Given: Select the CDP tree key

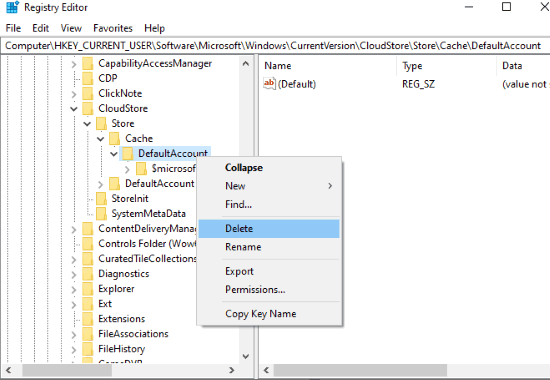Looking at the screenshot, I should pyautogui.click(x=108, y=79).
